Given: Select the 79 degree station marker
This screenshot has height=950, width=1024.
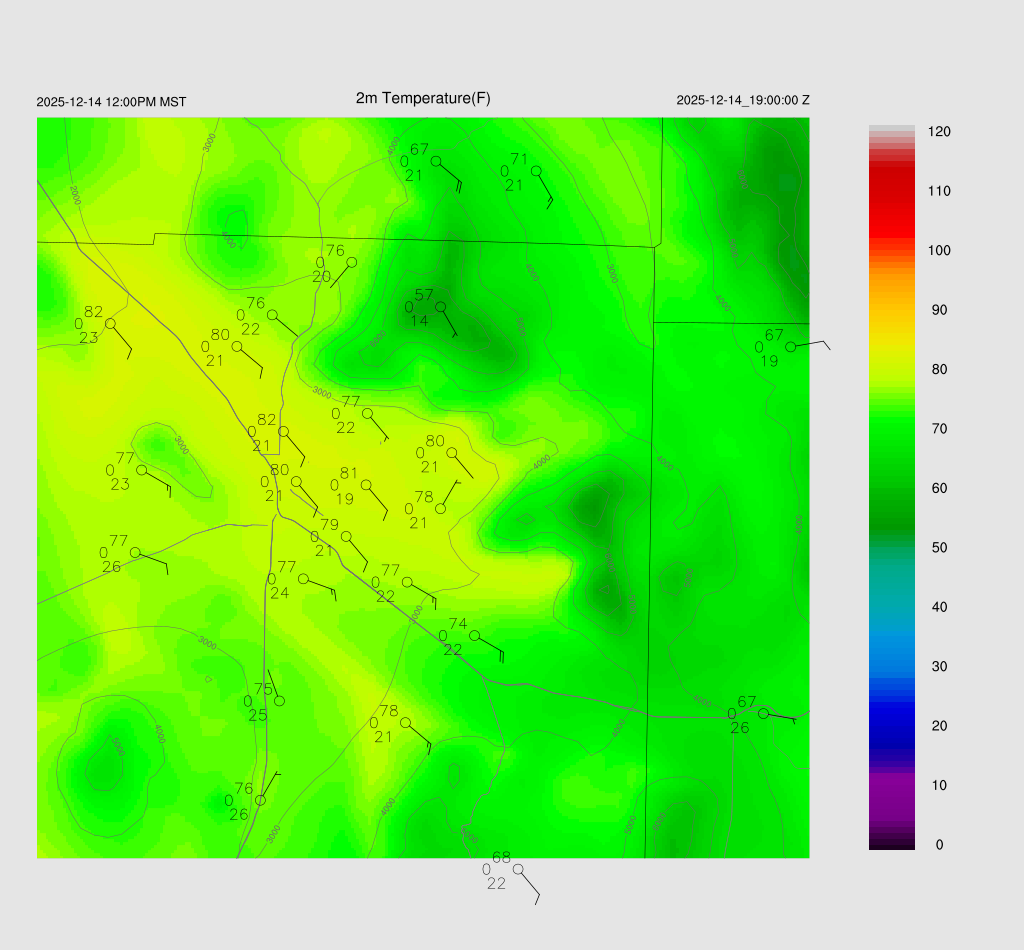Looking at the screenshot, I should 347,537.
